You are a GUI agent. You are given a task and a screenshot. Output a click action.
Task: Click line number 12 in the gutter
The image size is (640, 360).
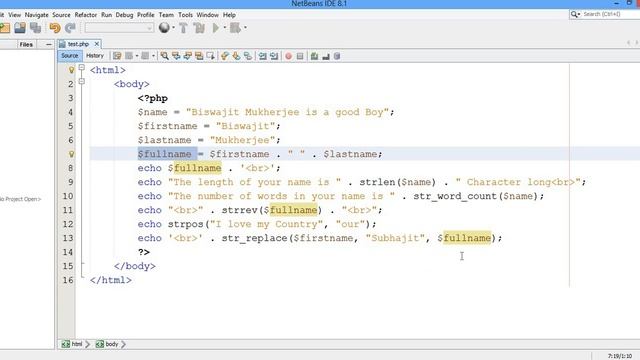pyautogui.click(x=68, y=224)
